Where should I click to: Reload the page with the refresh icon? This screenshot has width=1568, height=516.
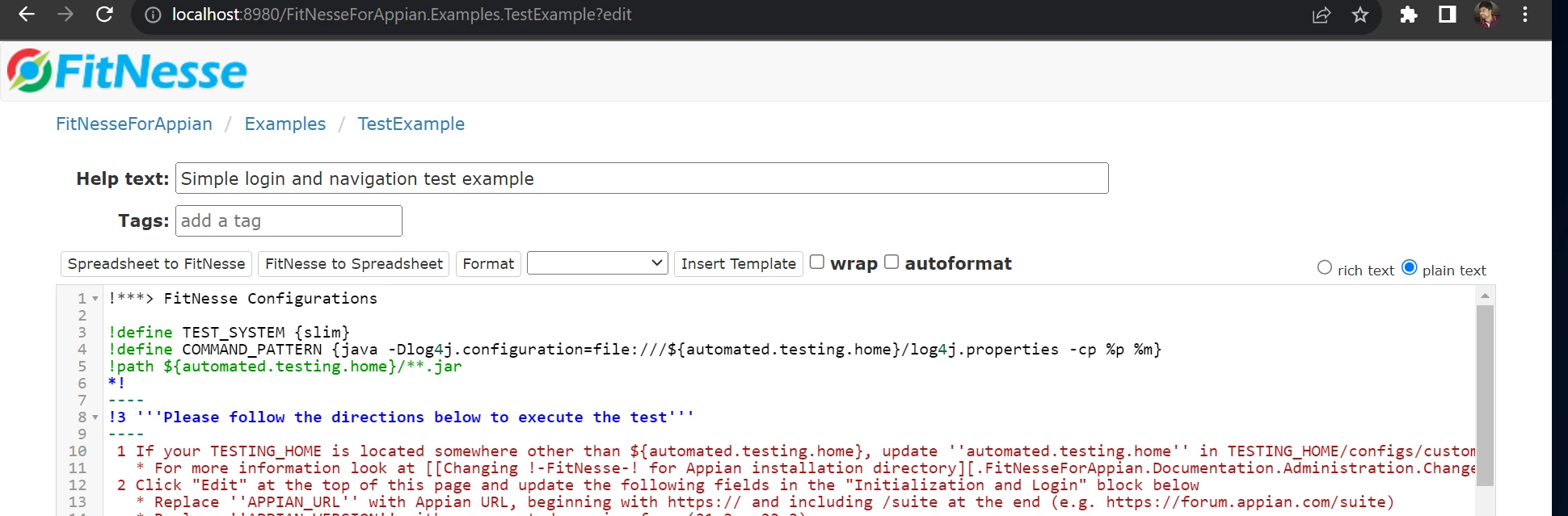[x=104, y=15]
